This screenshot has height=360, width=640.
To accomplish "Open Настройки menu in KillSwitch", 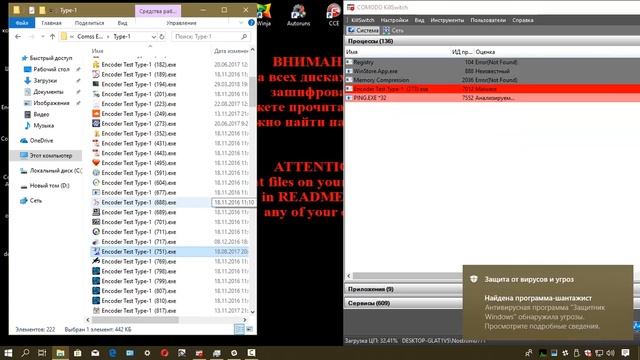I will (x=394, y=20).
